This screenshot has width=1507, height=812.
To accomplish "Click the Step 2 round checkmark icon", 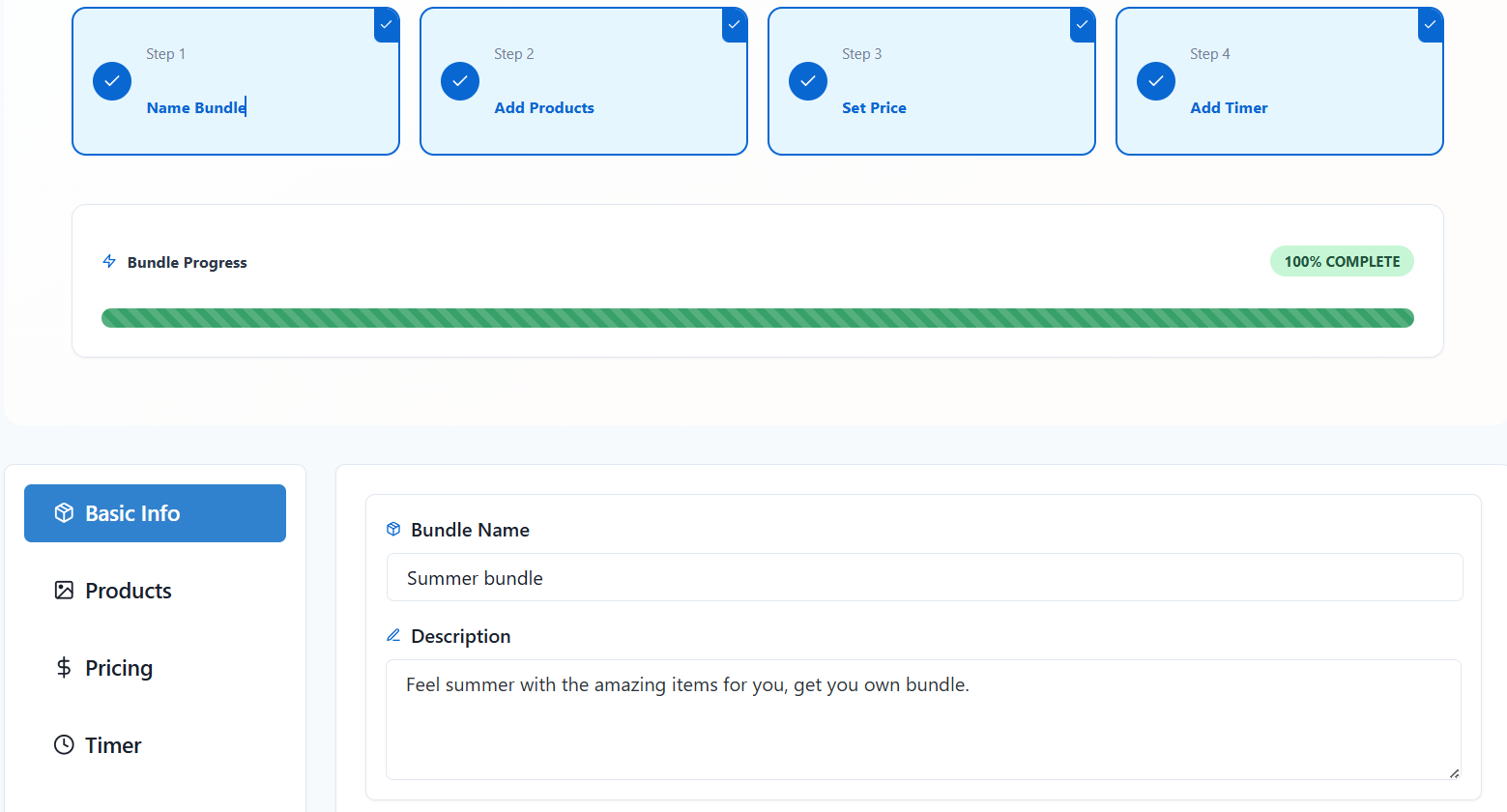I will [460, 81].
